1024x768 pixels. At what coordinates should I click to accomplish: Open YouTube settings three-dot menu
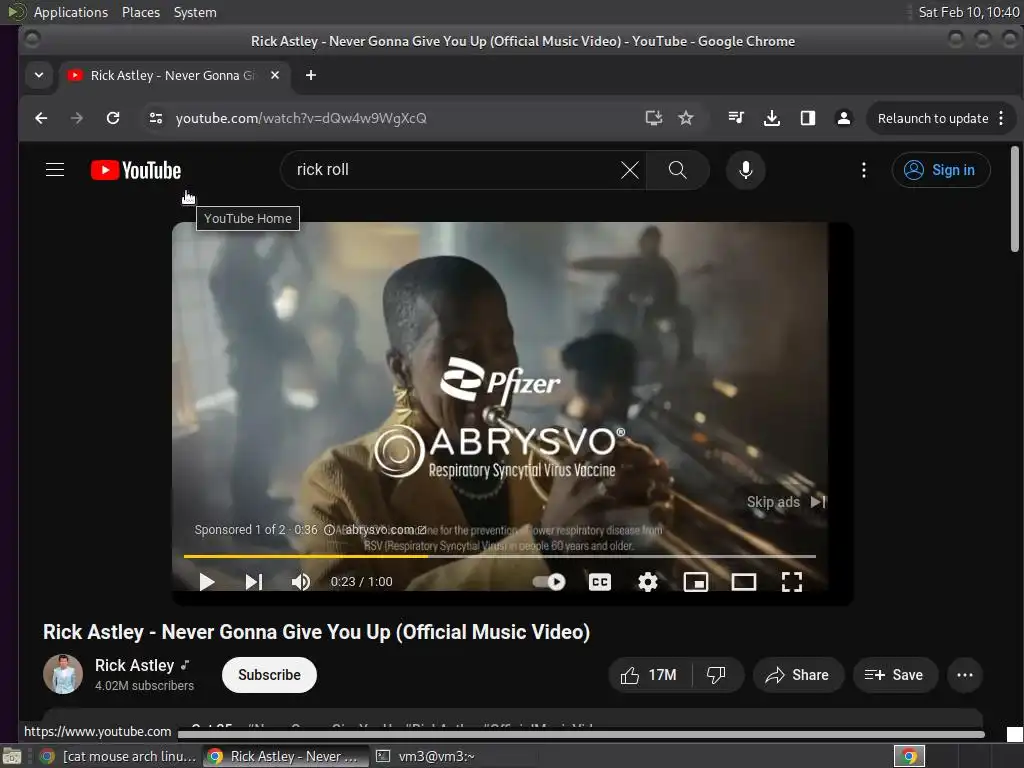click(864, 170)
